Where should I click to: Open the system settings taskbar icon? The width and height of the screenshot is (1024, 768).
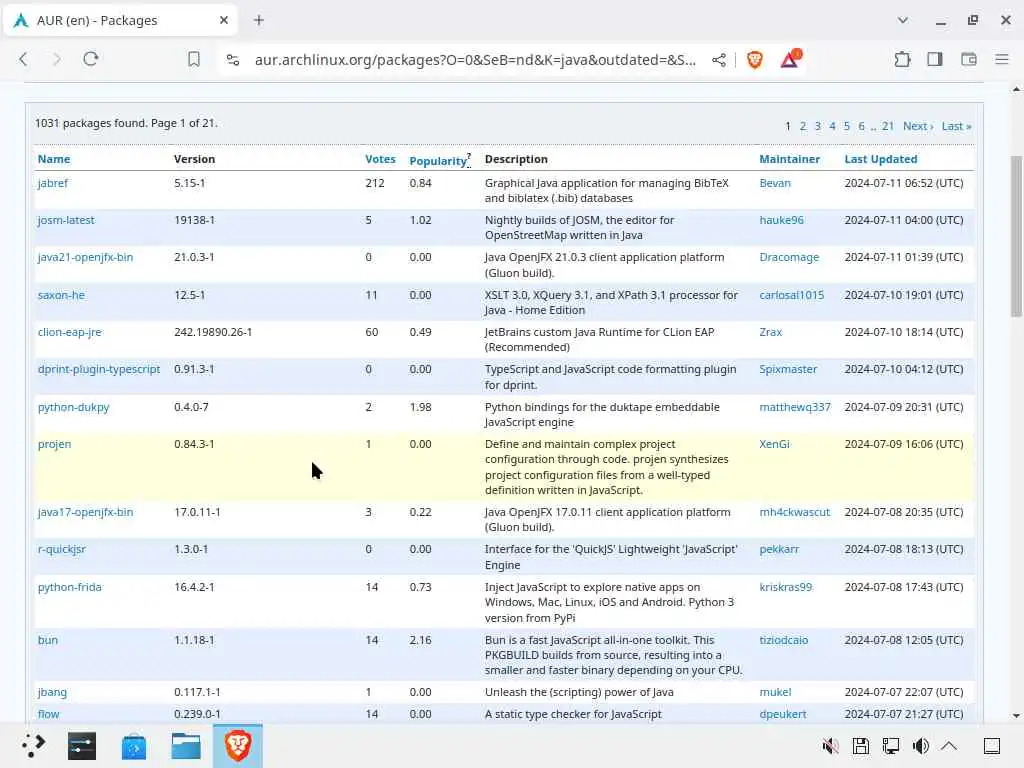point(82,745)
